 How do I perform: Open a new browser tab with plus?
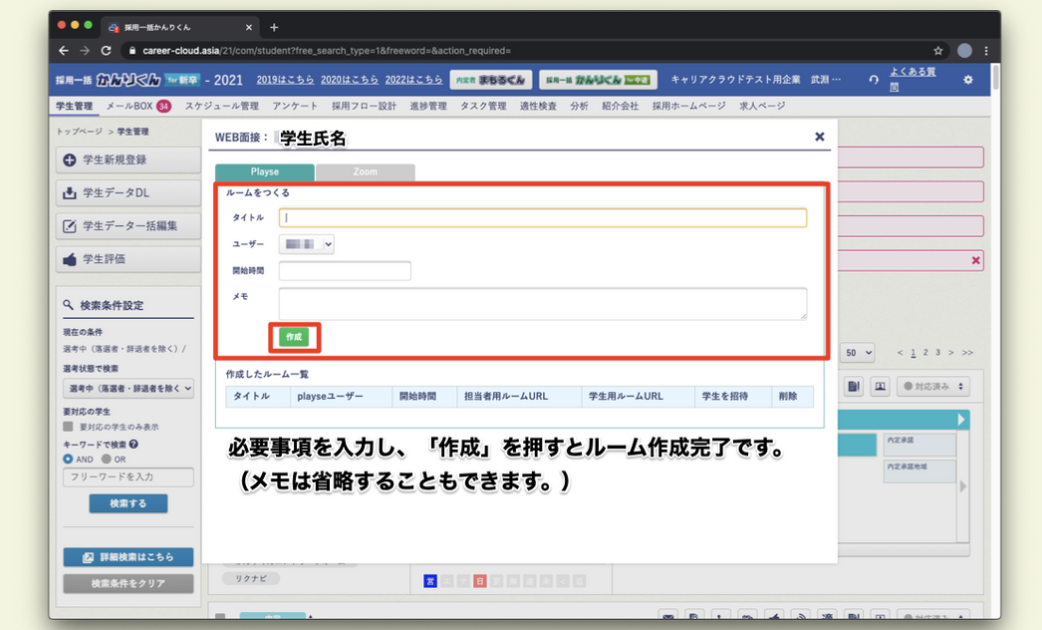[x=274, y=27]
